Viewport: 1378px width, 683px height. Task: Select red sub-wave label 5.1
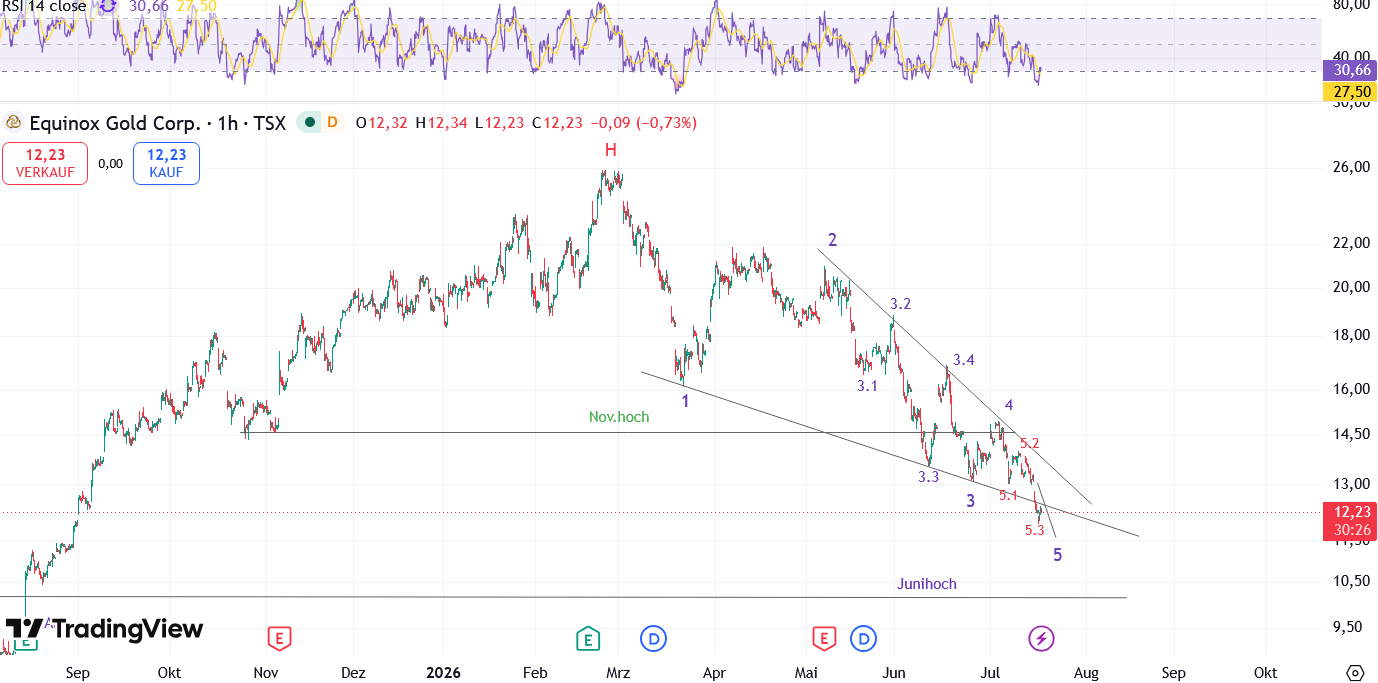click(1008, 495)
